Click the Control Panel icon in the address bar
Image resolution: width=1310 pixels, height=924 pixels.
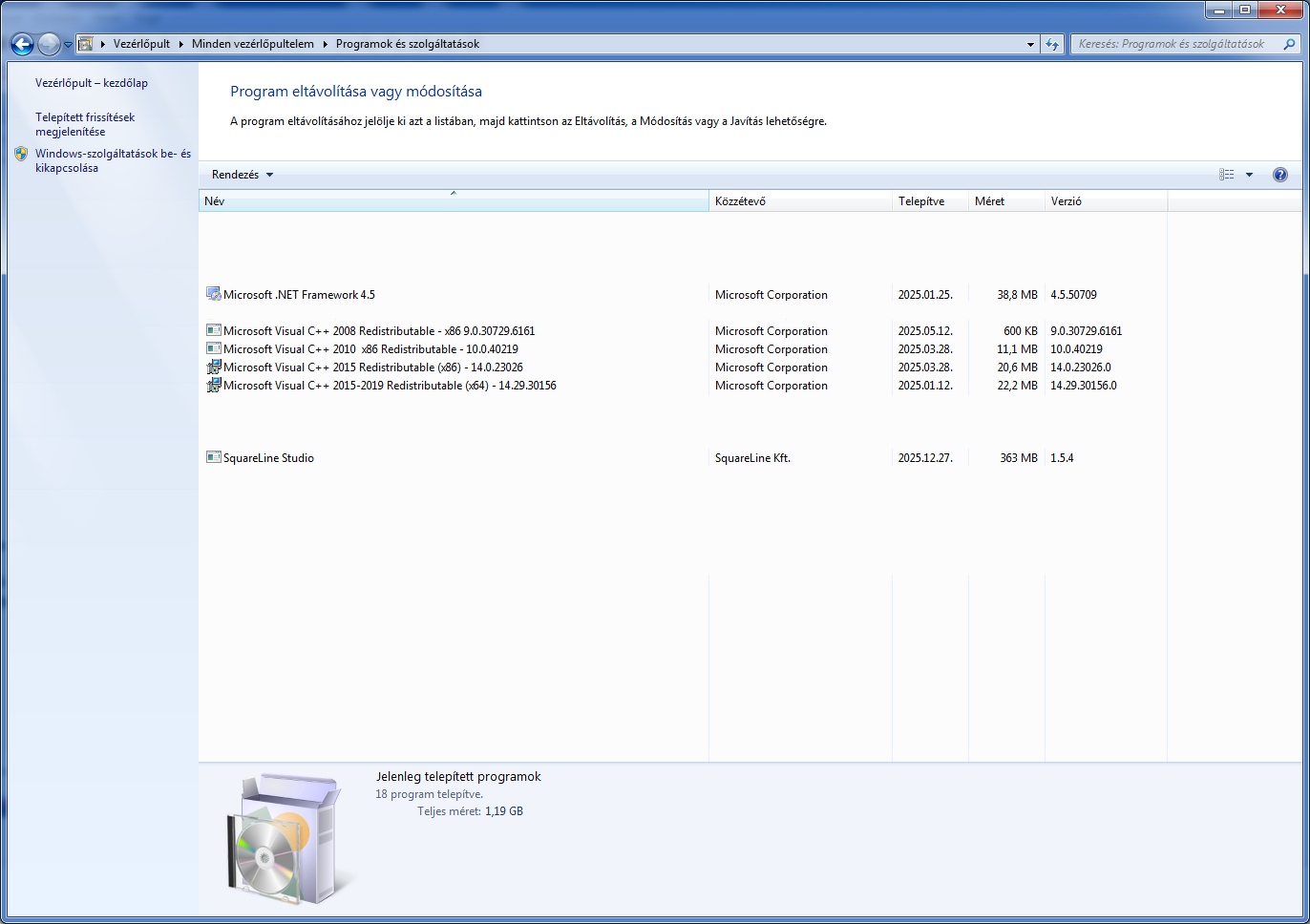pyautogui.click(x=85, y=44)
